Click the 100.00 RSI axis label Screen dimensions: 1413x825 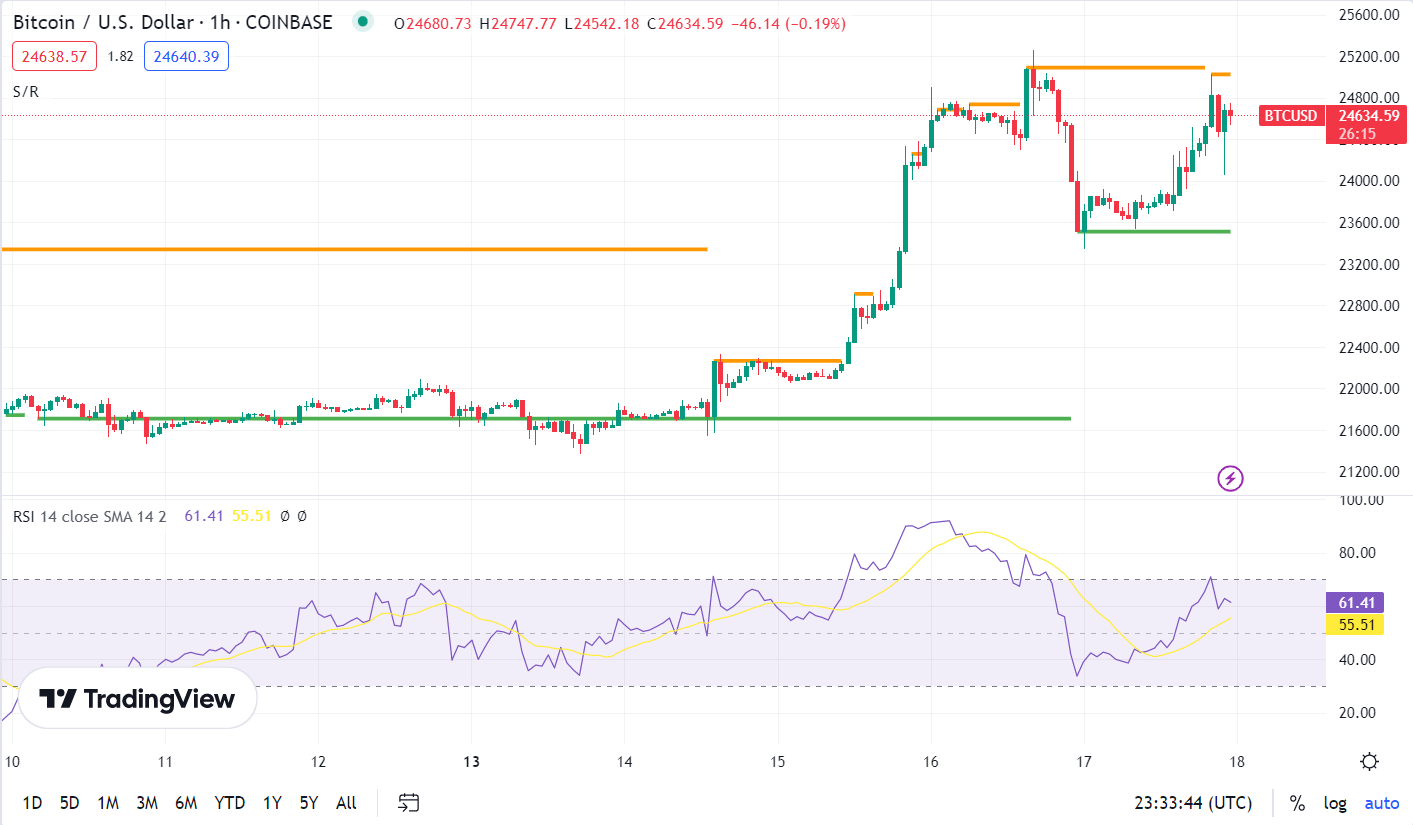[x=1361, y=500]
